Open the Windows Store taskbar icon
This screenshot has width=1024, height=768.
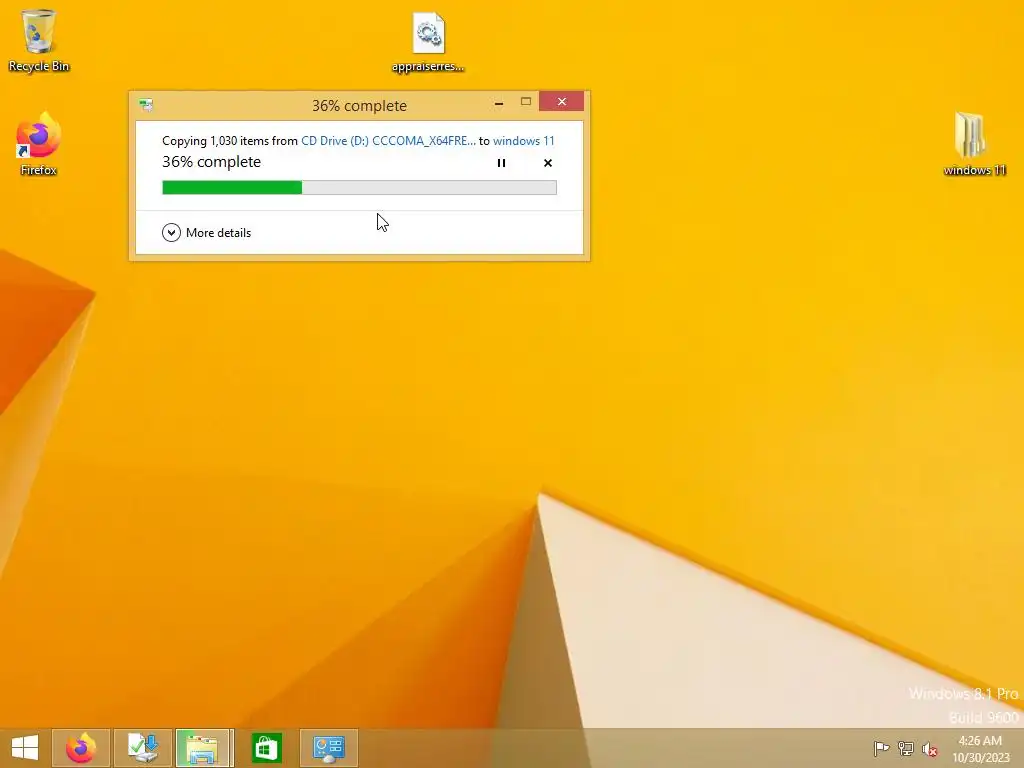[x=266, y=748]
